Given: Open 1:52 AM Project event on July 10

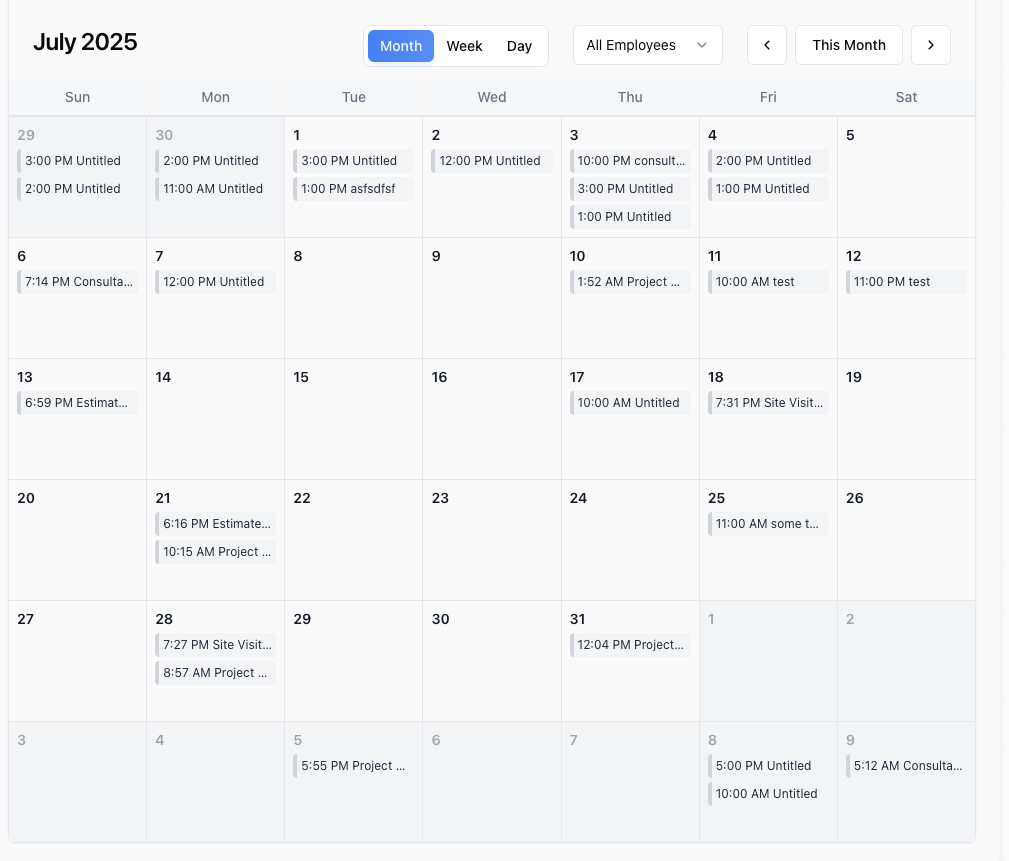Looking at the screenshot, I should tap(630, 282).
